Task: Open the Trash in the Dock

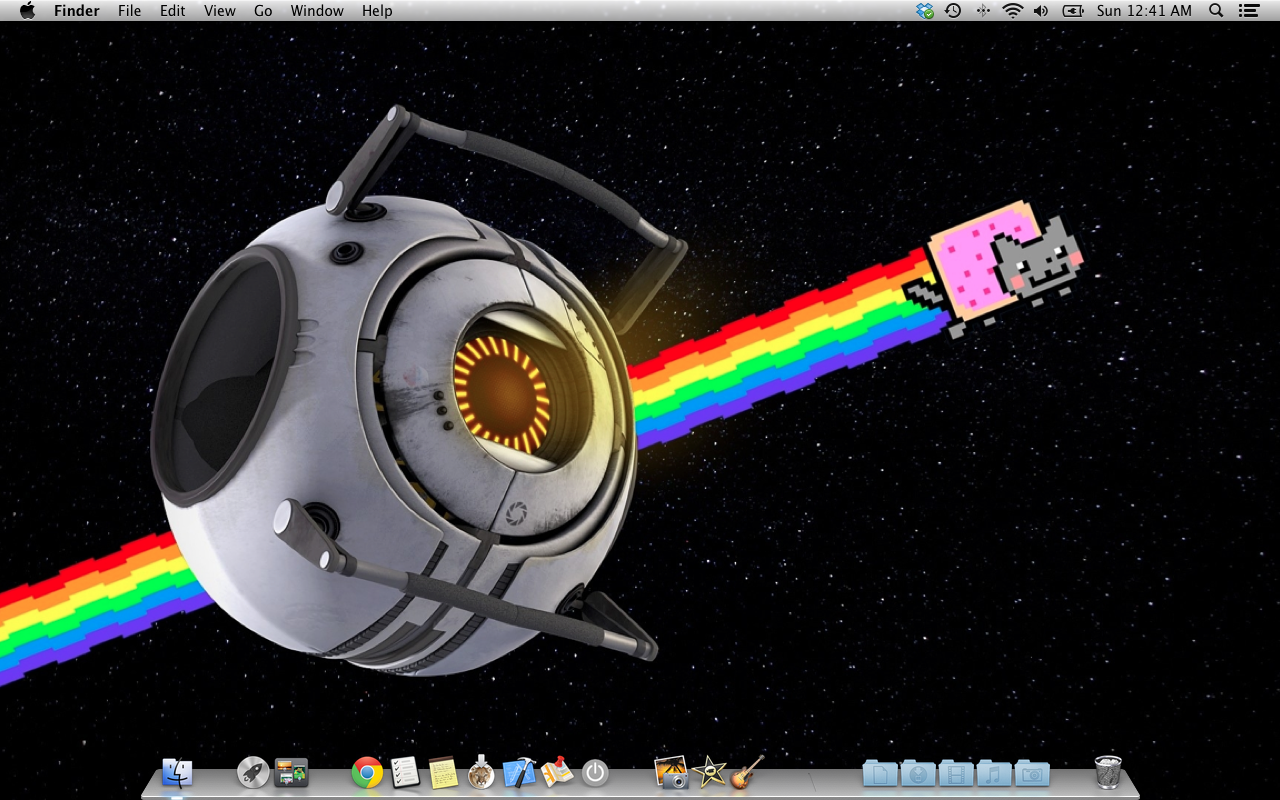Action: pos(1108,772)
